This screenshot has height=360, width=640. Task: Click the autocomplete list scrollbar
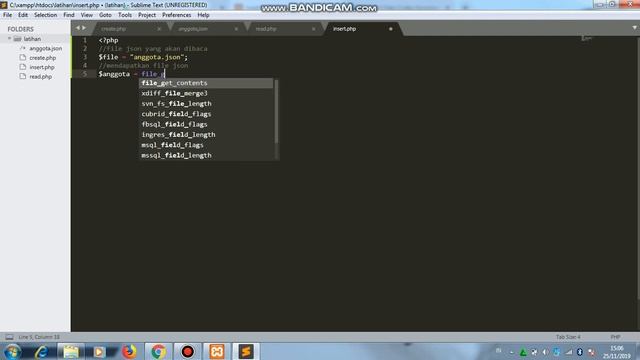click(276, 111)
